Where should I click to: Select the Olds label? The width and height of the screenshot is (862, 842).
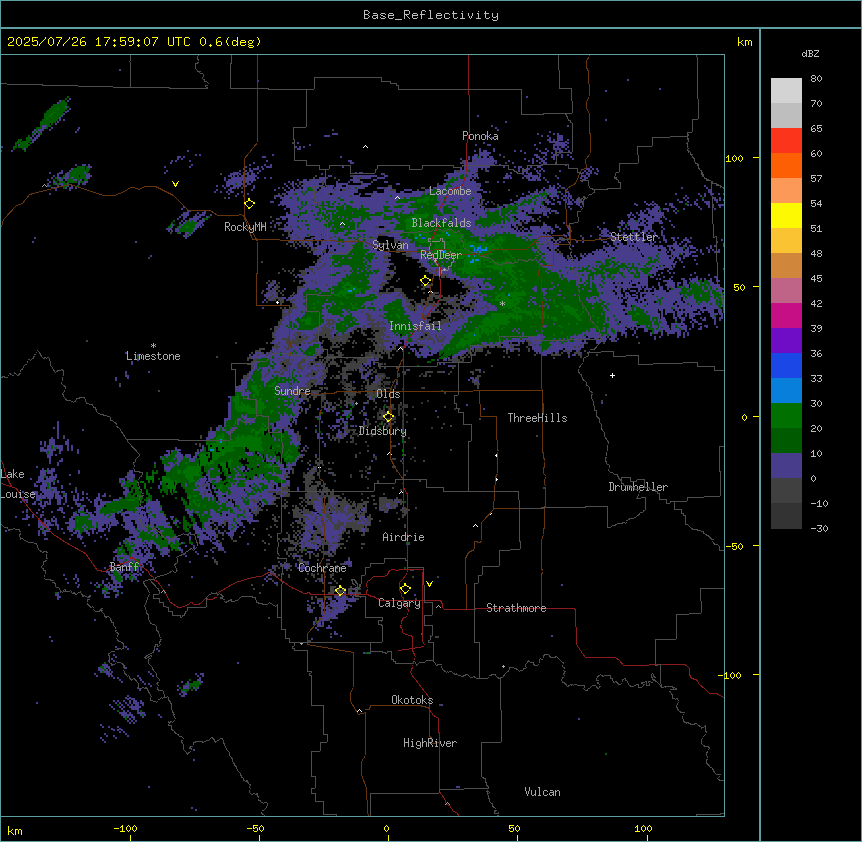388,394
